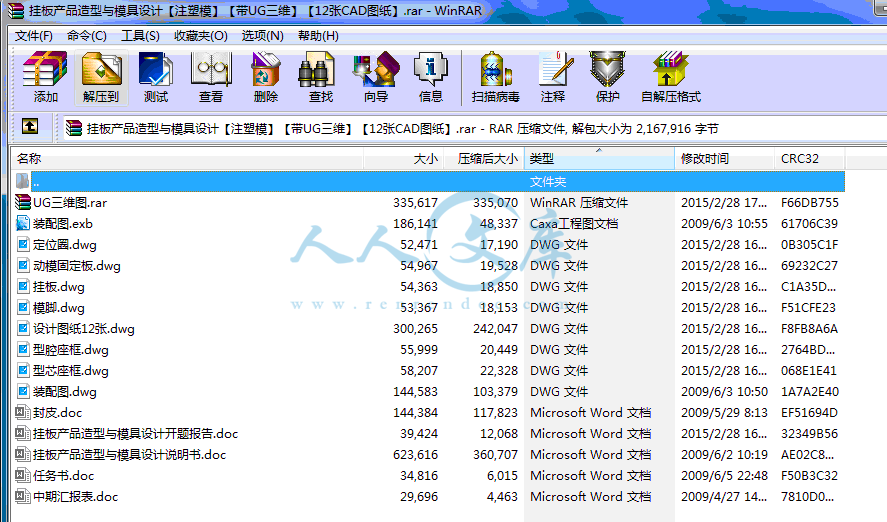Select the 定位圈.dwg file icon

[23, 244]
